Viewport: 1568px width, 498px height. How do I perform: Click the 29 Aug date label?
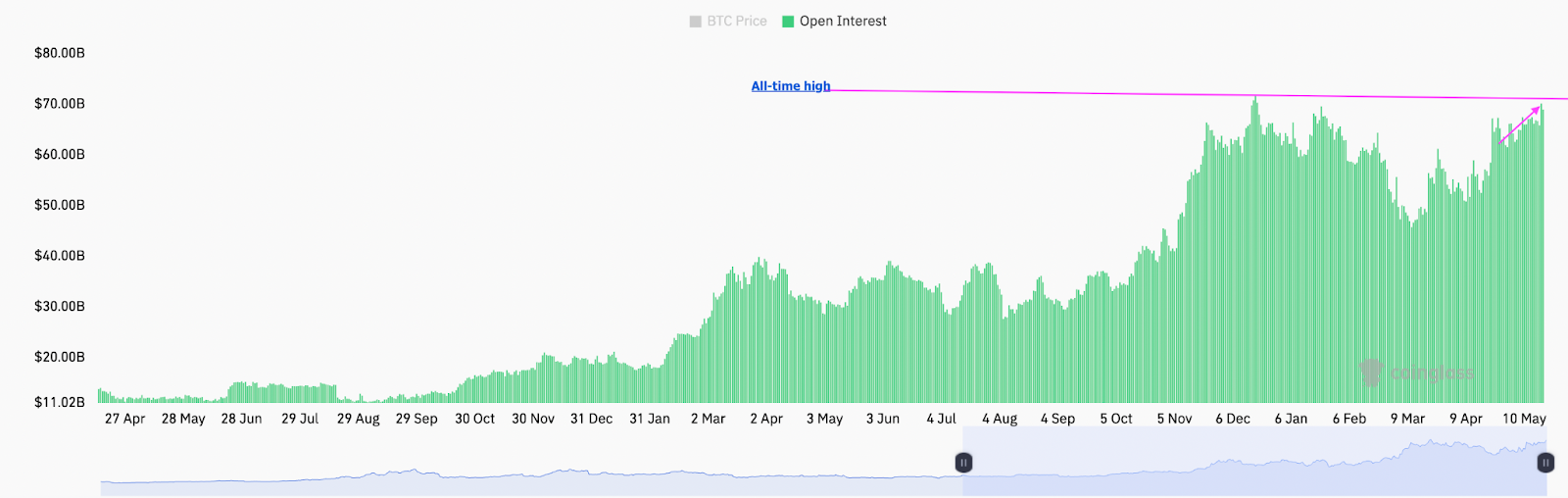359,419
